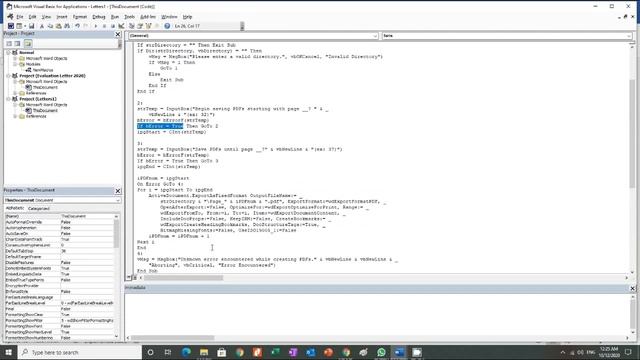Click the Cut scissors icon

point(42,26)
